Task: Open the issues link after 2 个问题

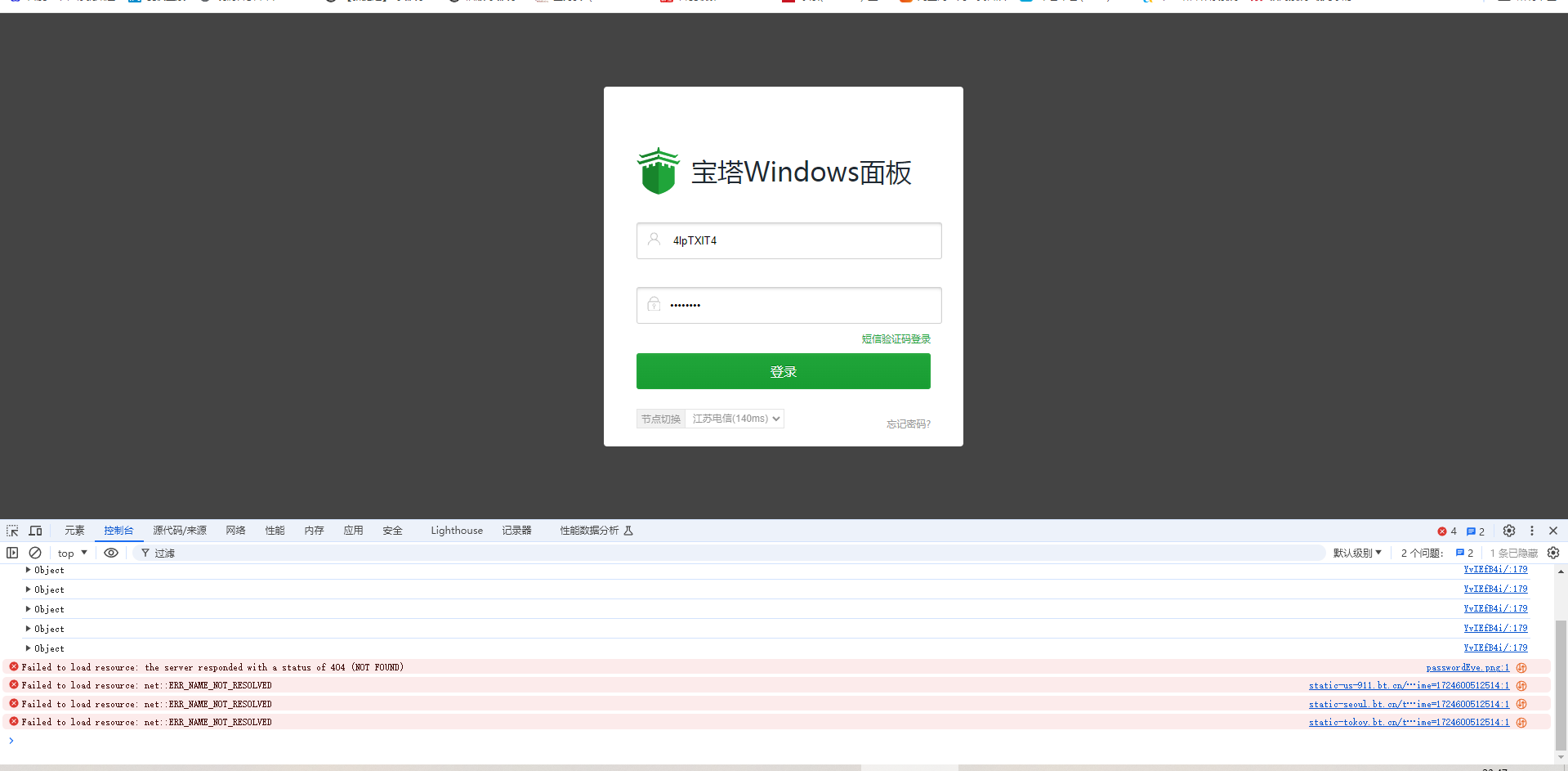Action: [1465, 553]
